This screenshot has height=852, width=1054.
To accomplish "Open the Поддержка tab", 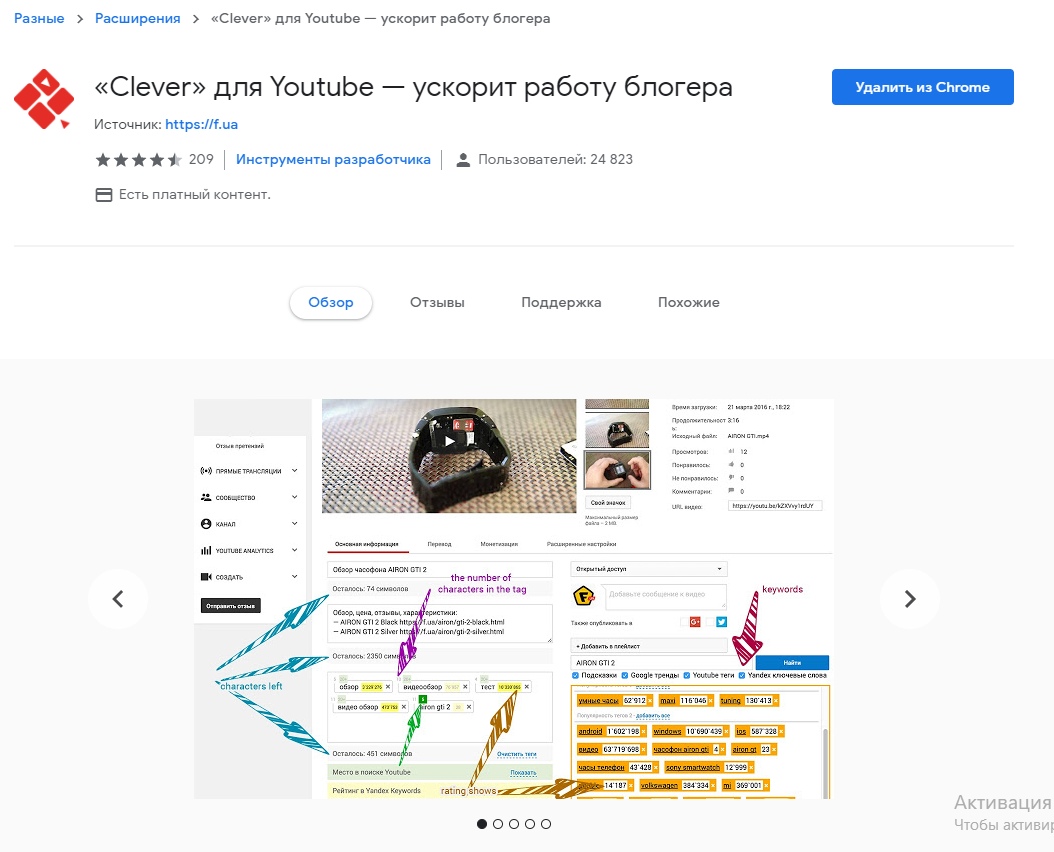I will pos(561,303).
